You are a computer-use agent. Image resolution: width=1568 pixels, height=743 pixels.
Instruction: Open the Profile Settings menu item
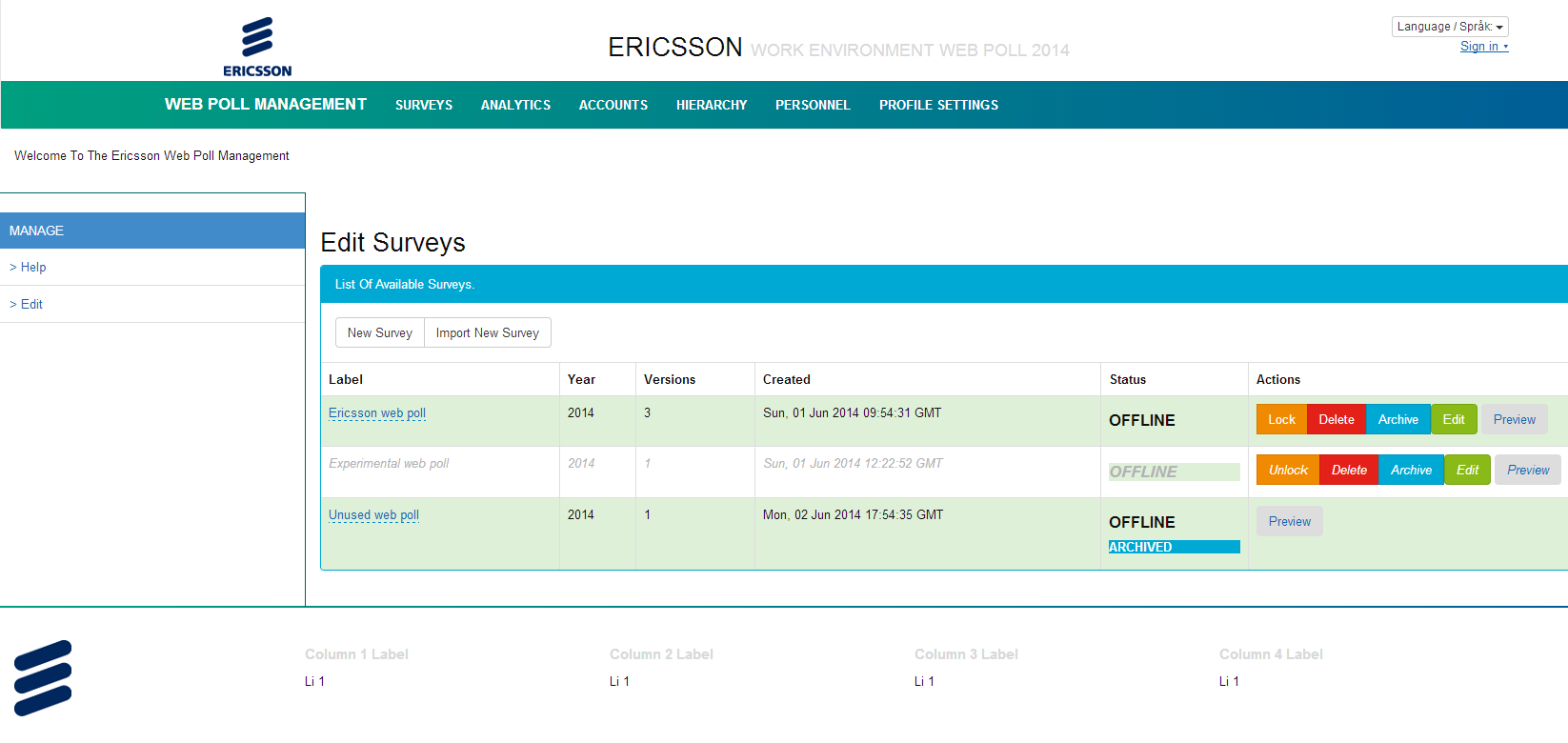click(x=938, y=105)
